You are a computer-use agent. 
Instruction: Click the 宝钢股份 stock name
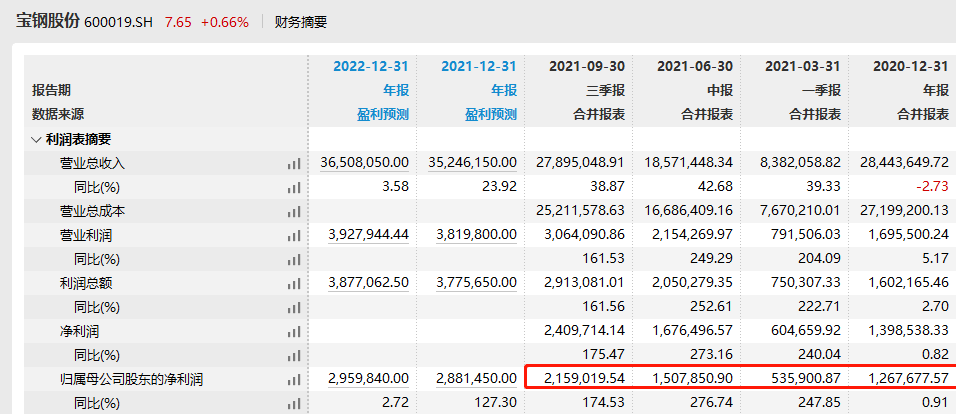tap(48, 21)
